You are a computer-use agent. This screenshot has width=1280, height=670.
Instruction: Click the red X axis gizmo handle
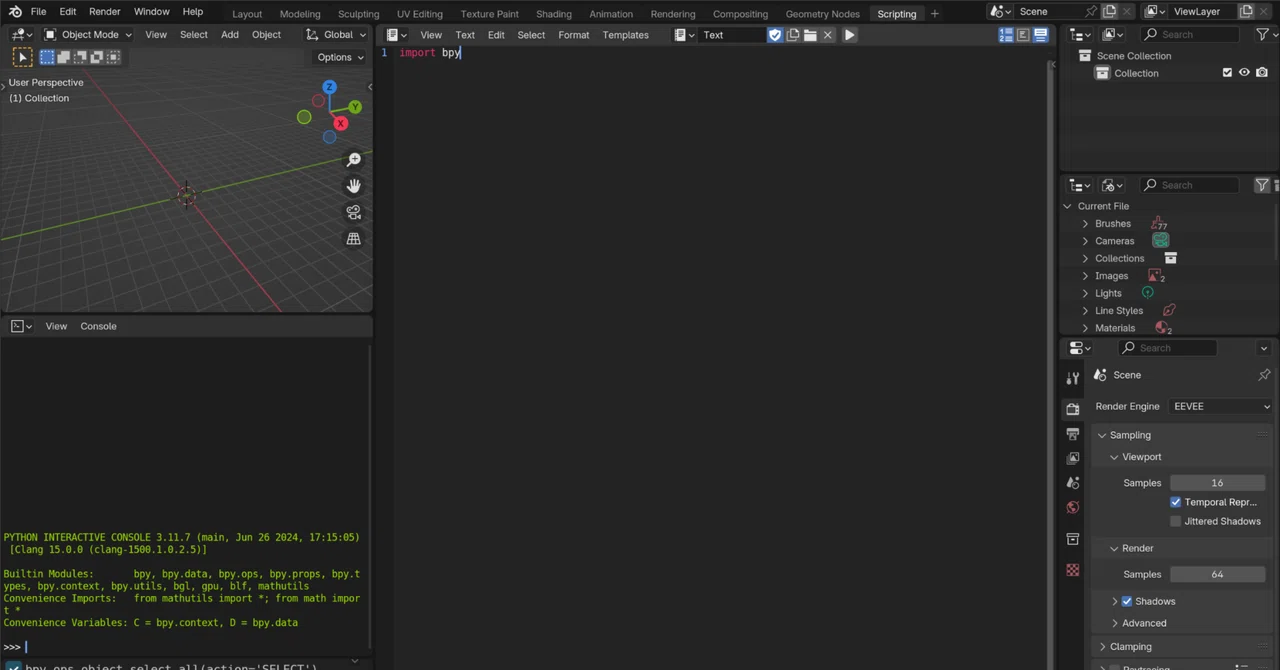[x=340, y=123]
